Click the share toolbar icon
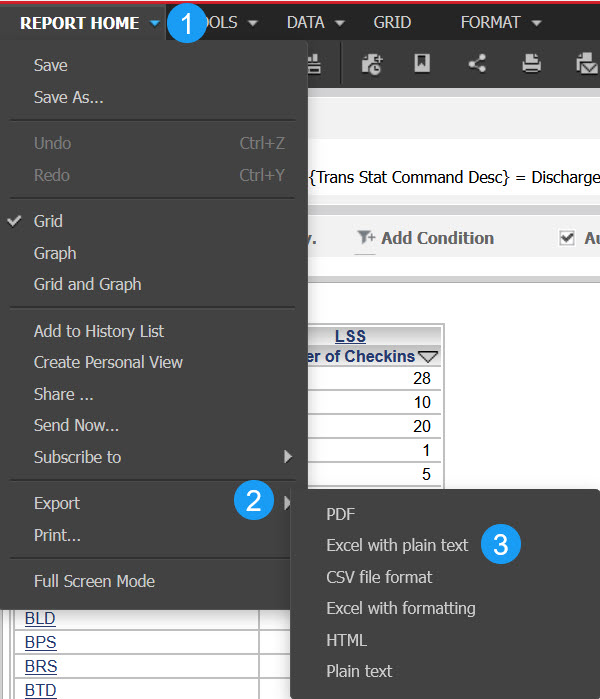The width and height of the screenshot is (600, 699). (477, 63)
